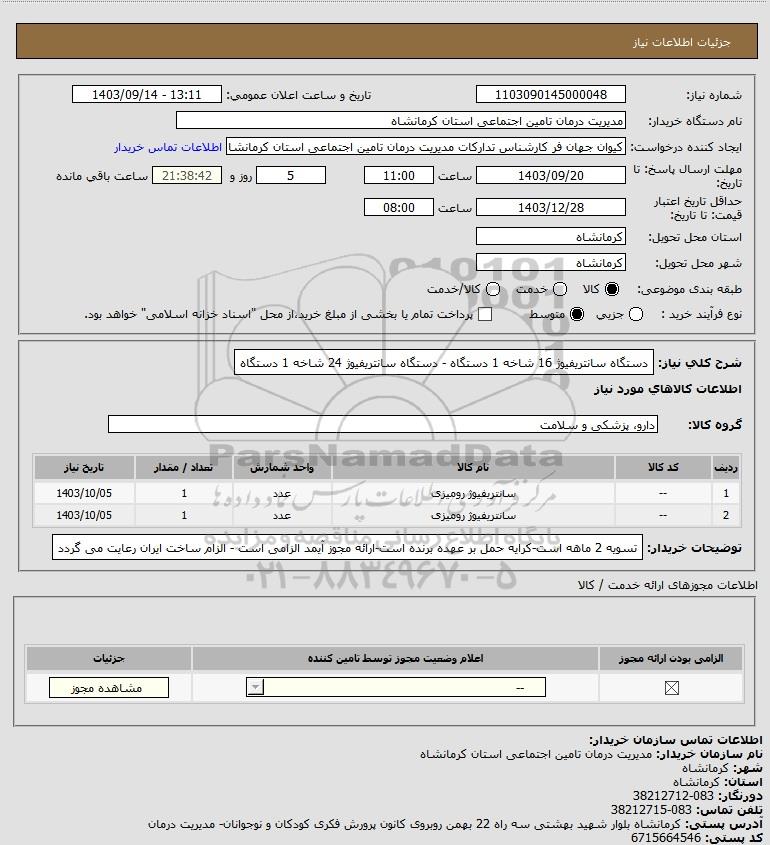Click the need number field 1103090145000048

(x=551, y=94)
